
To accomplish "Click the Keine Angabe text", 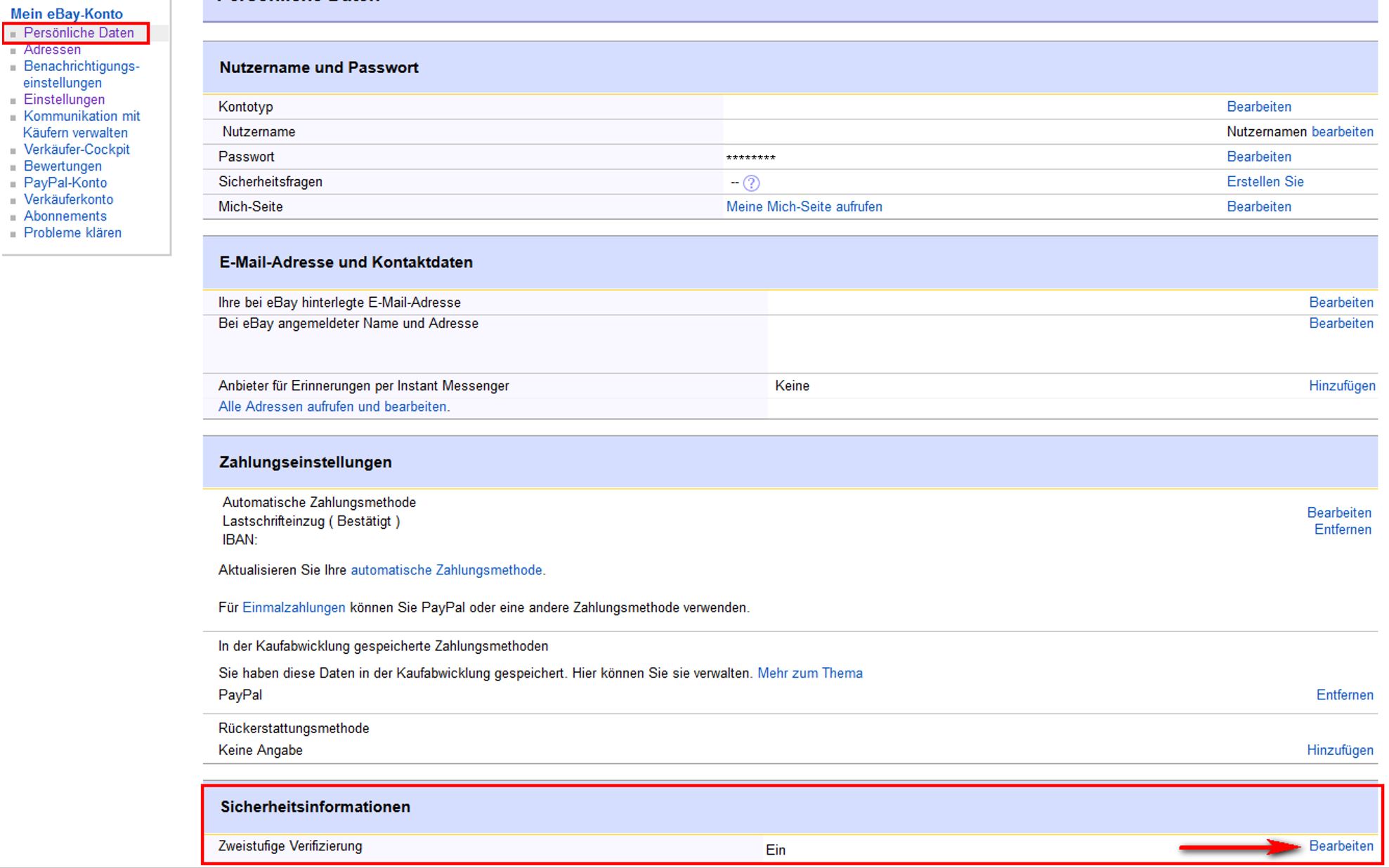I will point(261,750).
